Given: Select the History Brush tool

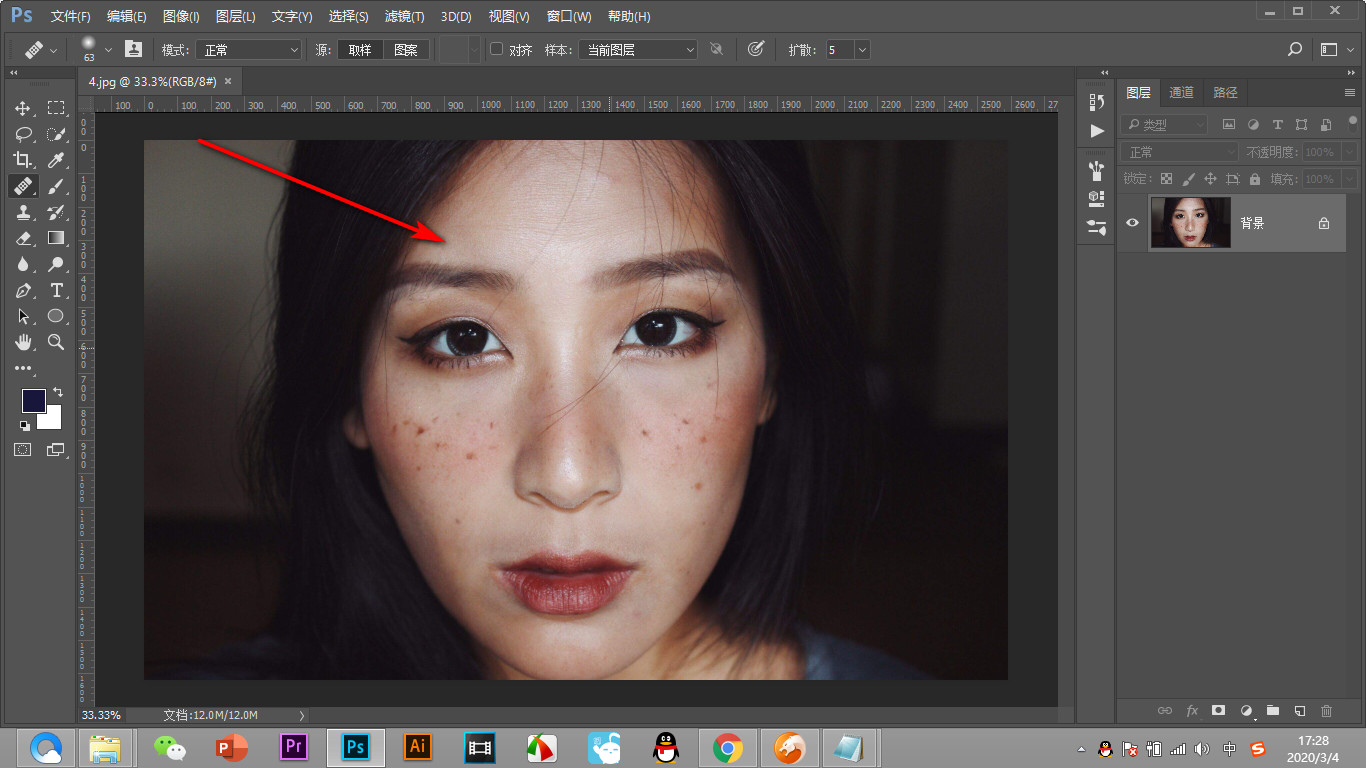Looking at the screenshot, I should (56, 212).
